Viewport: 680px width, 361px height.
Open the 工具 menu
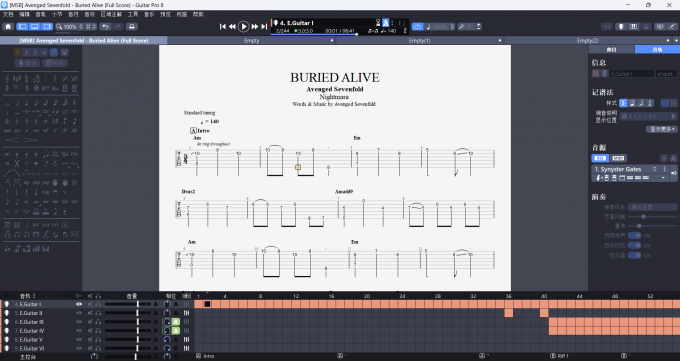click(x=133, y=14)
